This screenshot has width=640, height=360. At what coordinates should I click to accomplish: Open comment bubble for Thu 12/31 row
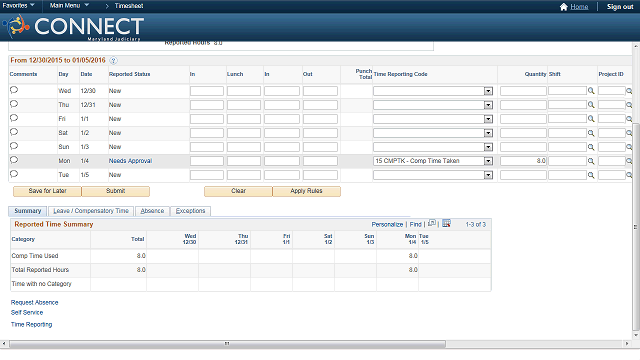14,104
